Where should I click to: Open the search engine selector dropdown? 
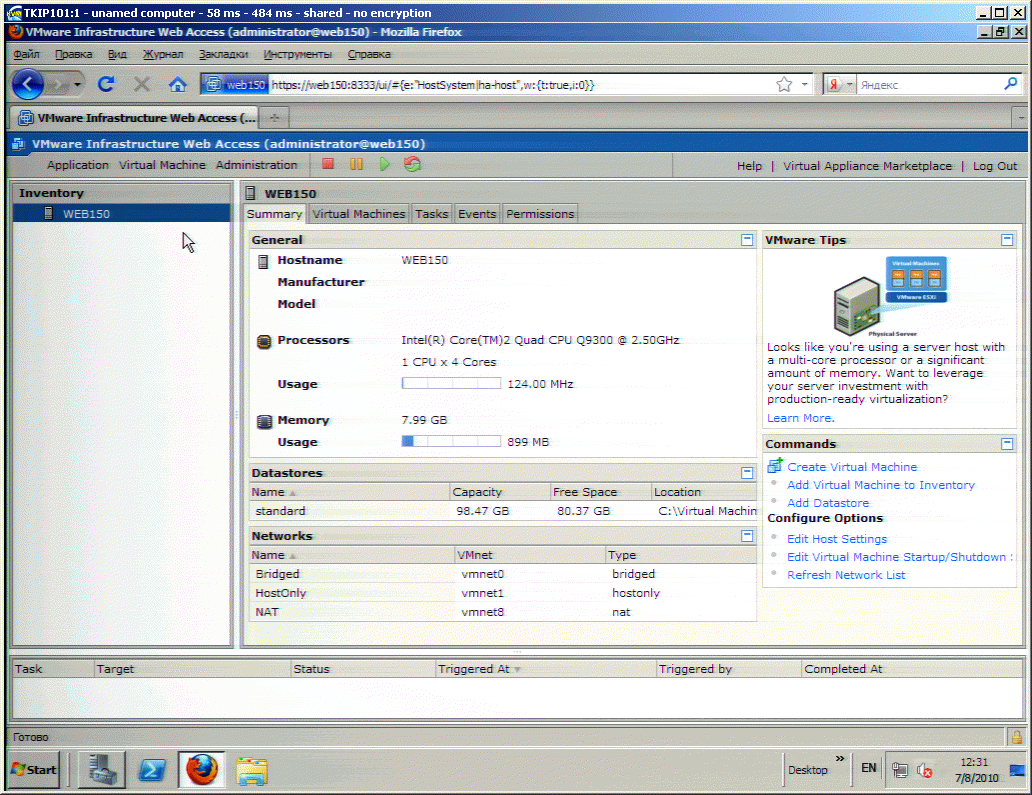(849, 84)
